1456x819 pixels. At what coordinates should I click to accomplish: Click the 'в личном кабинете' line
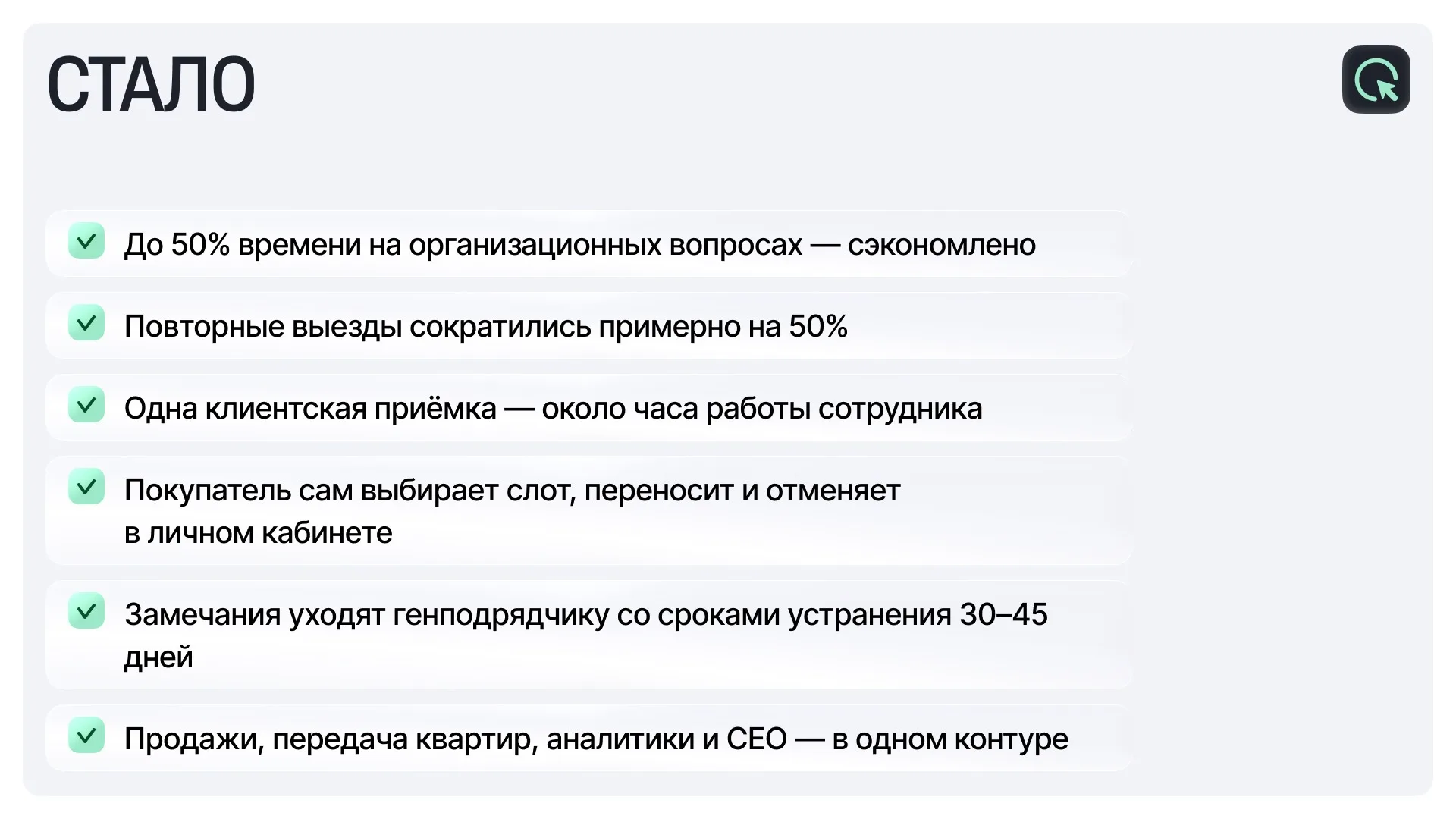click(x=259, y=532)
